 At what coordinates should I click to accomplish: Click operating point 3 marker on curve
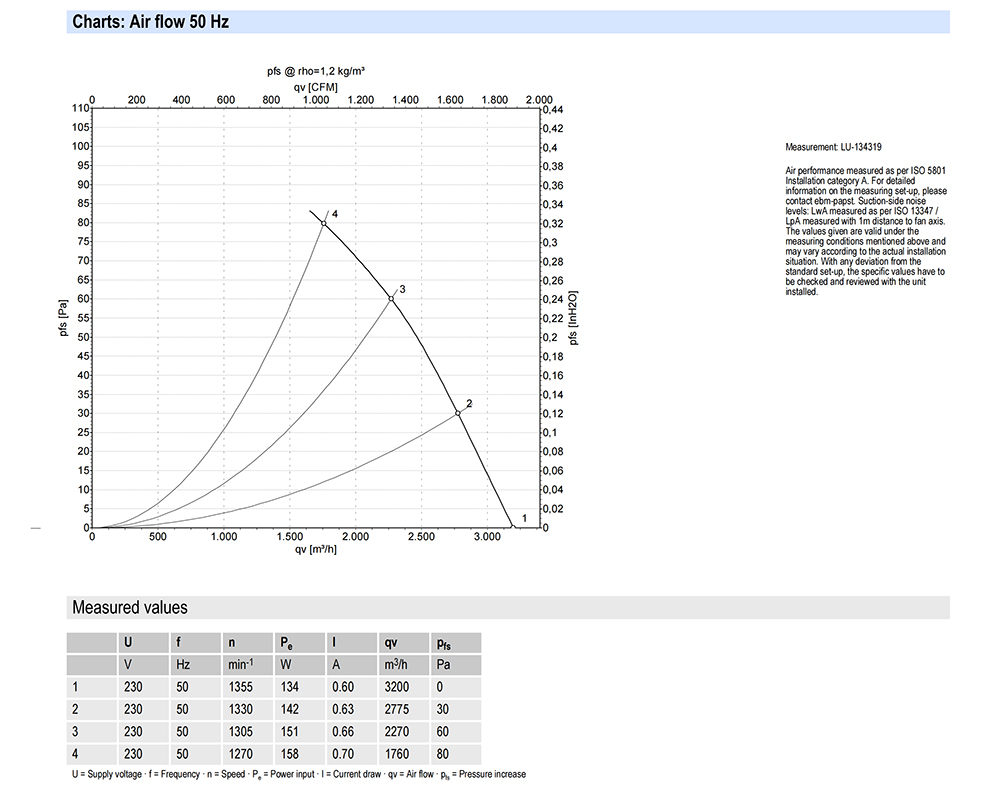click(391, 298)
